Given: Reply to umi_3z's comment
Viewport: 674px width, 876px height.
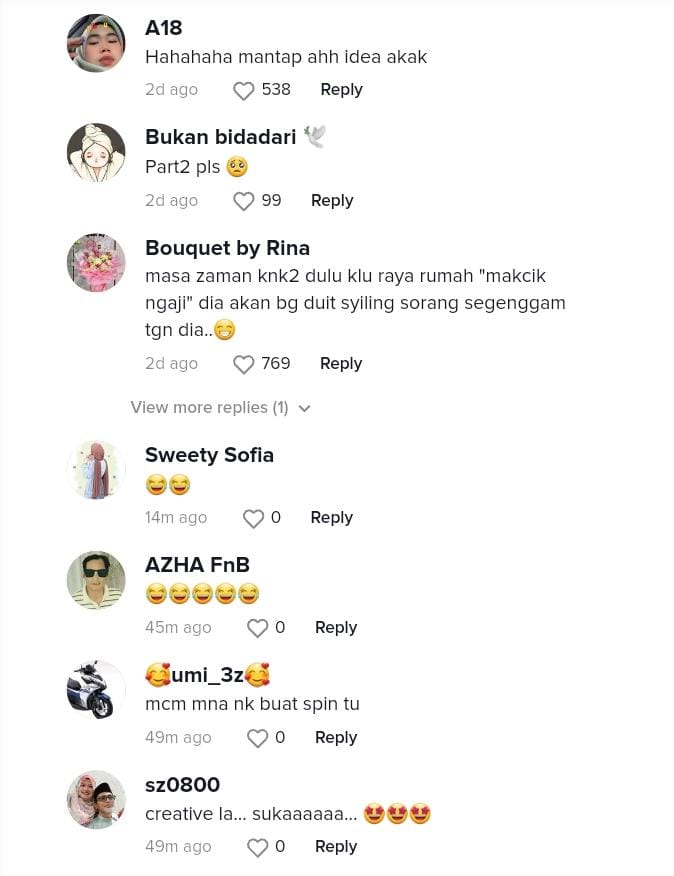Looking at the screenshot, I should coord(336,738).
